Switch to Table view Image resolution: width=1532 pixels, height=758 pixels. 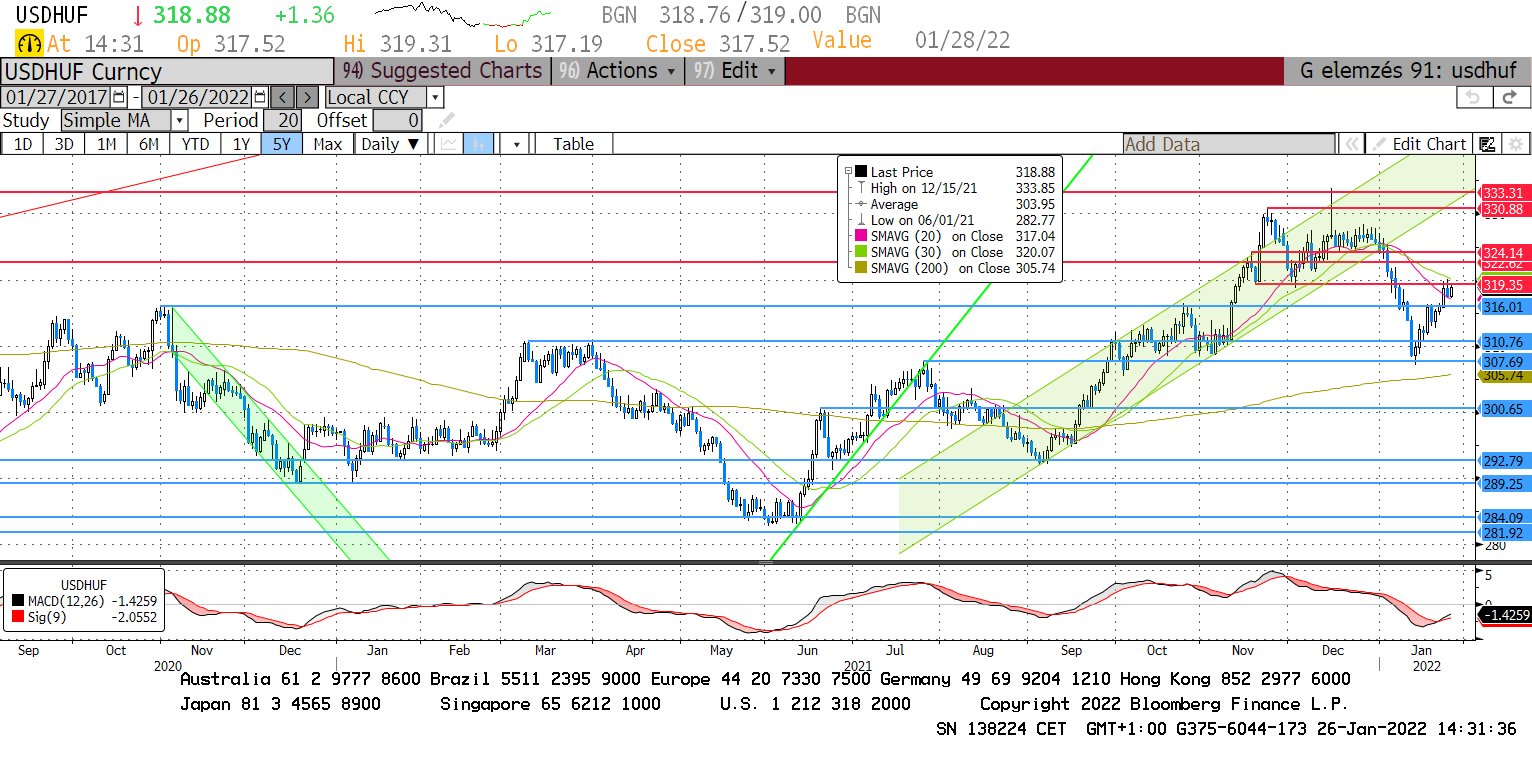pyautogui.click(x=573, y=144)
